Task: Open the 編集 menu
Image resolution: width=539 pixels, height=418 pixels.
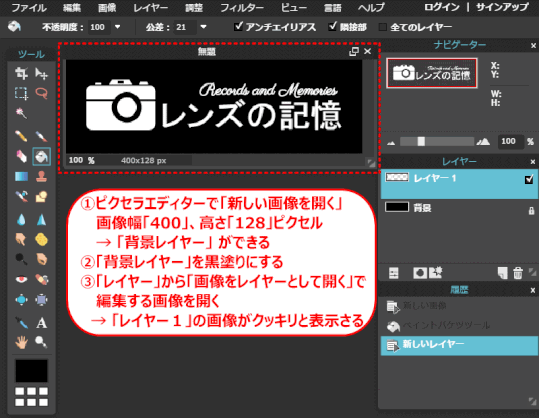Action: pos(72,8)
